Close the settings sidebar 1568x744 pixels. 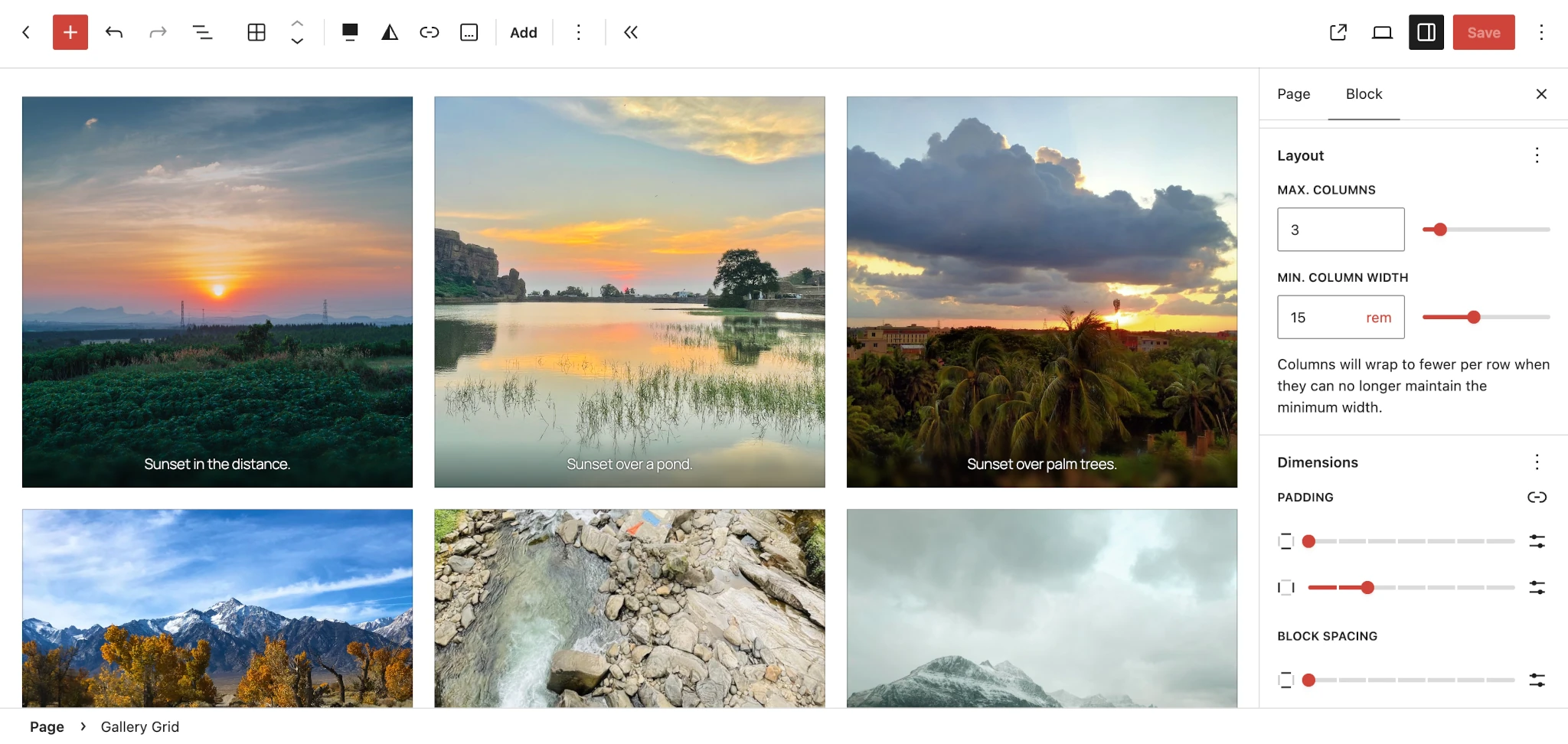[1541, 94]
